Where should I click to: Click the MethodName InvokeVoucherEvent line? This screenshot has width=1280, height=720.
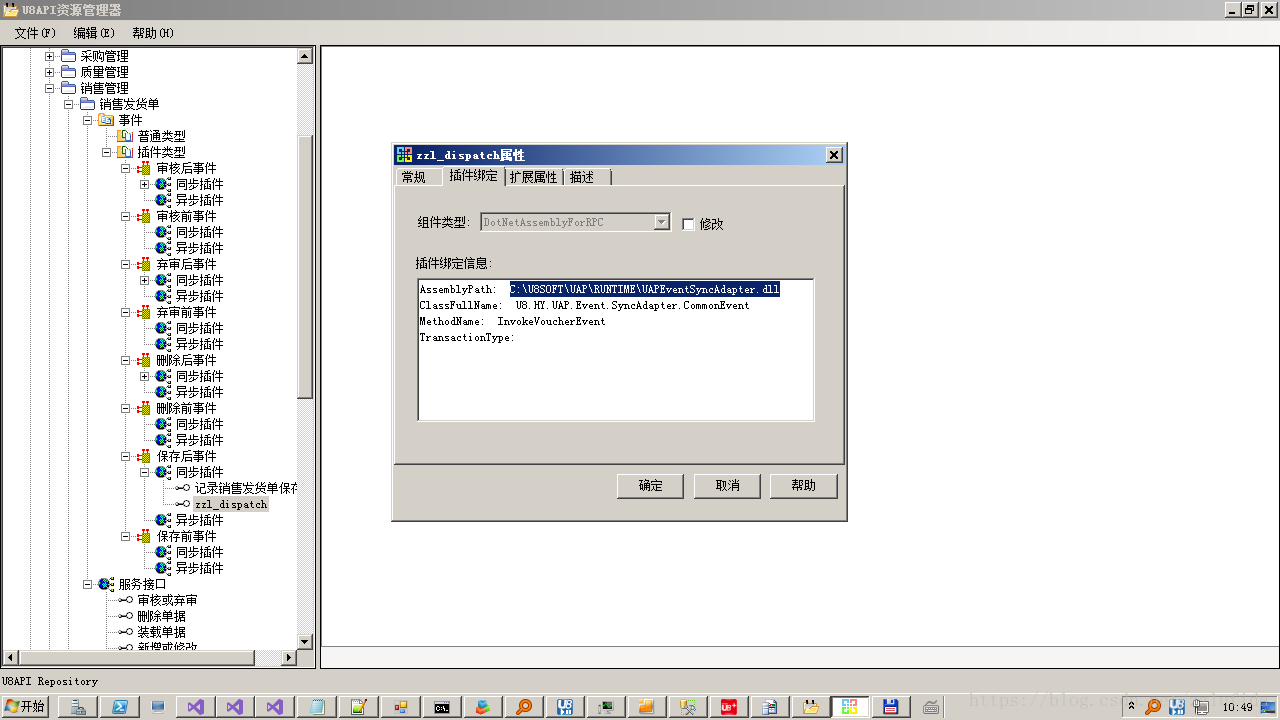tap(512, 321)
